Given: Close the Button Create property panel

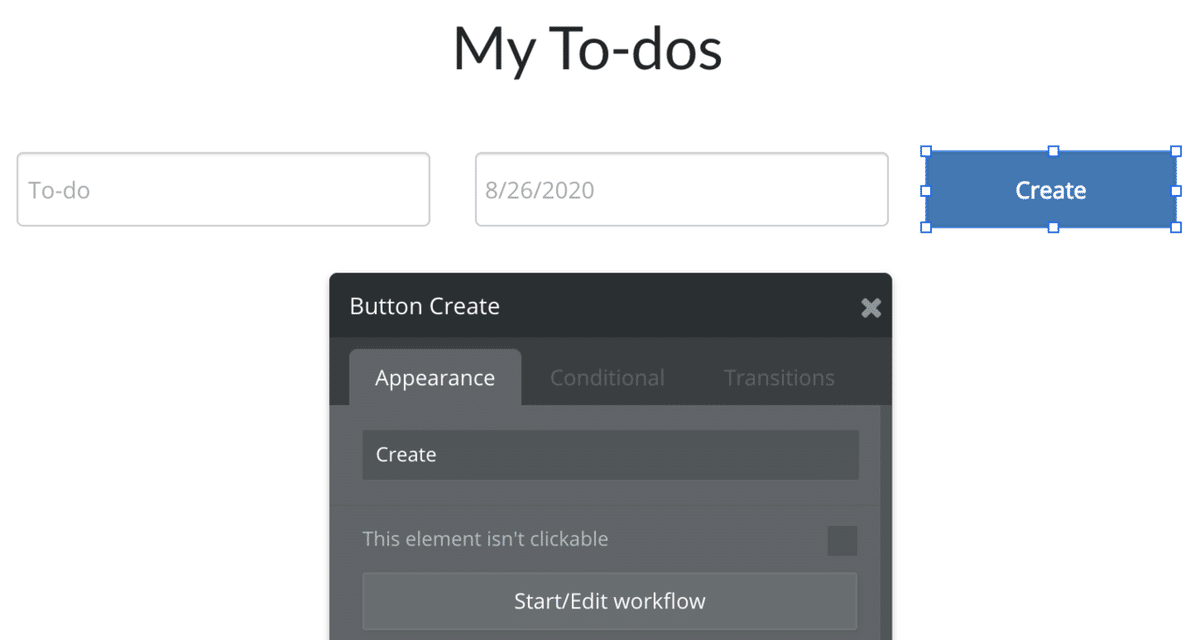Looking at the screenshot, I should click(871, 308).
